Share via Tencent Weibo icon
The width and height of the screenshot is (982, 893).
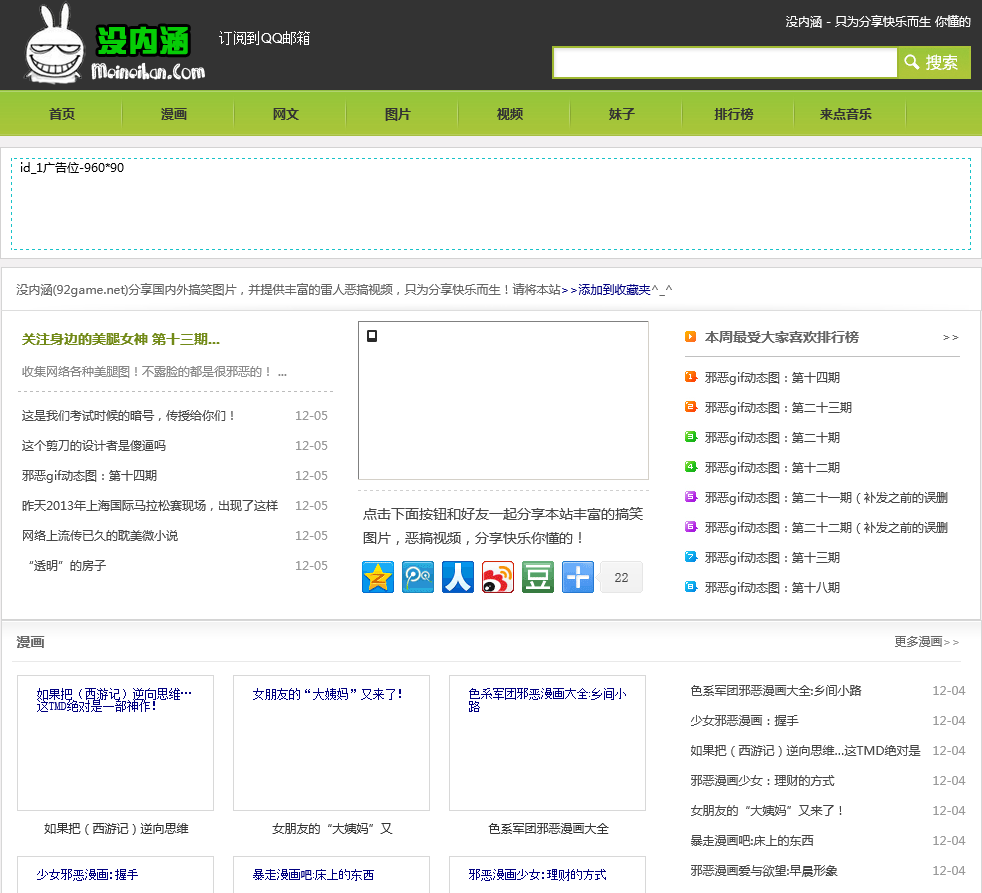[x=418, y=577]
